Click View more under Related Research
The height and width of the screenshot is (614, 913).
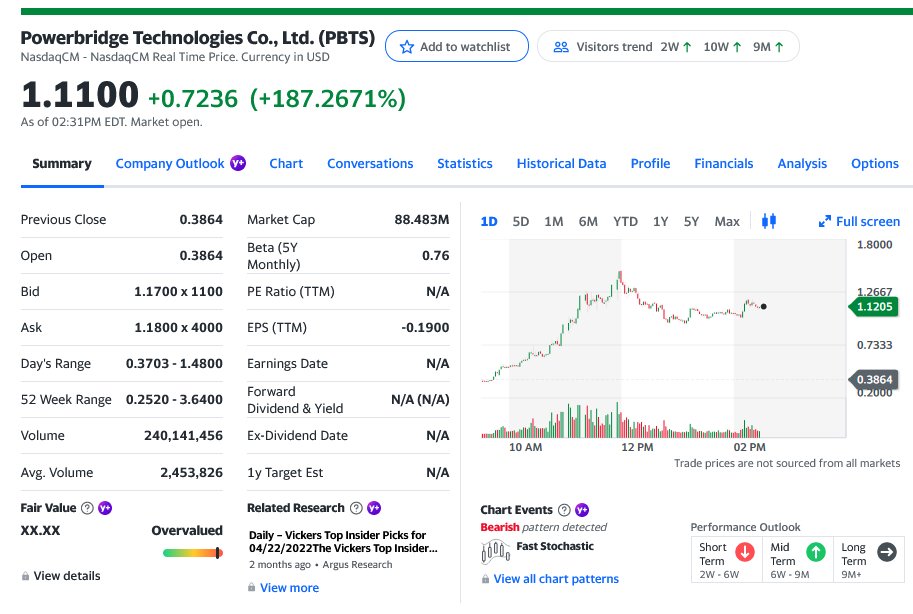[289, 588]
